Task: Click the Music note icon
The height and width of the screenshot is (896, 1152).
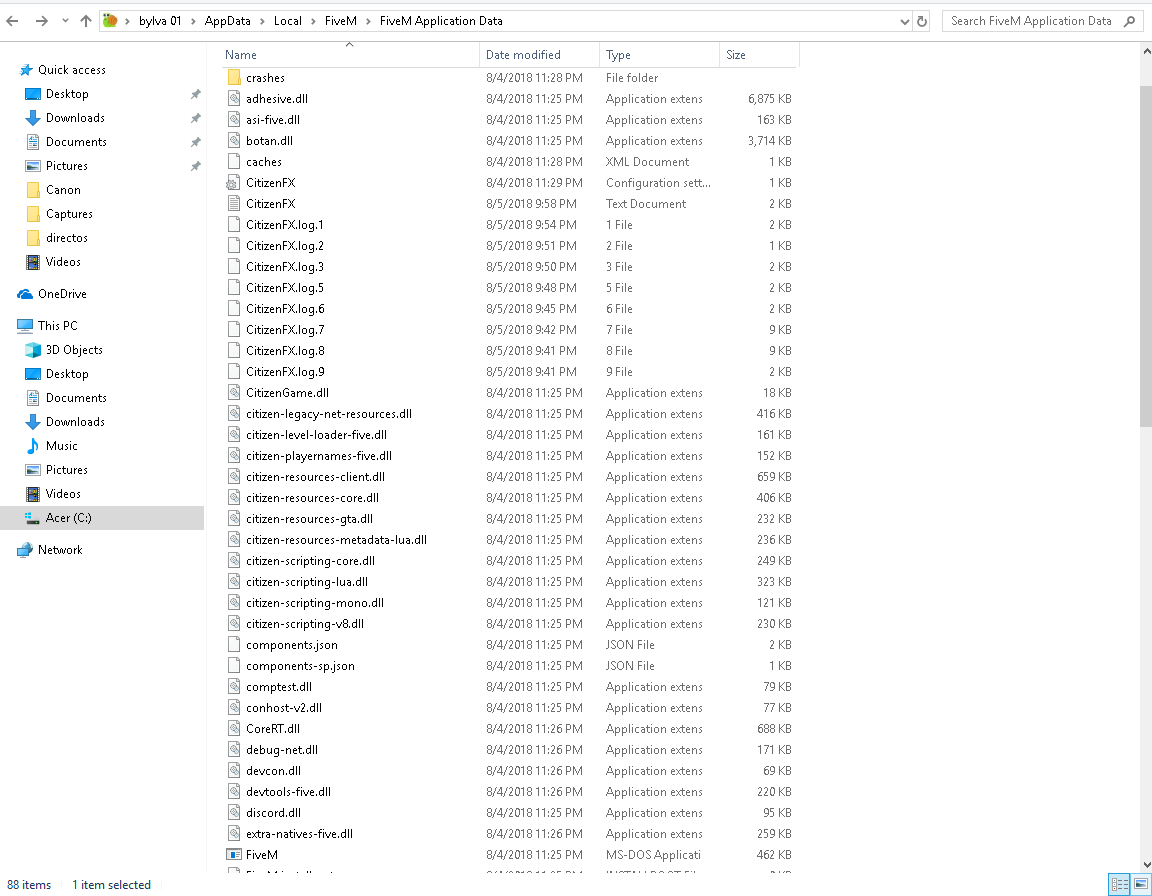Action: pos(33,447)
